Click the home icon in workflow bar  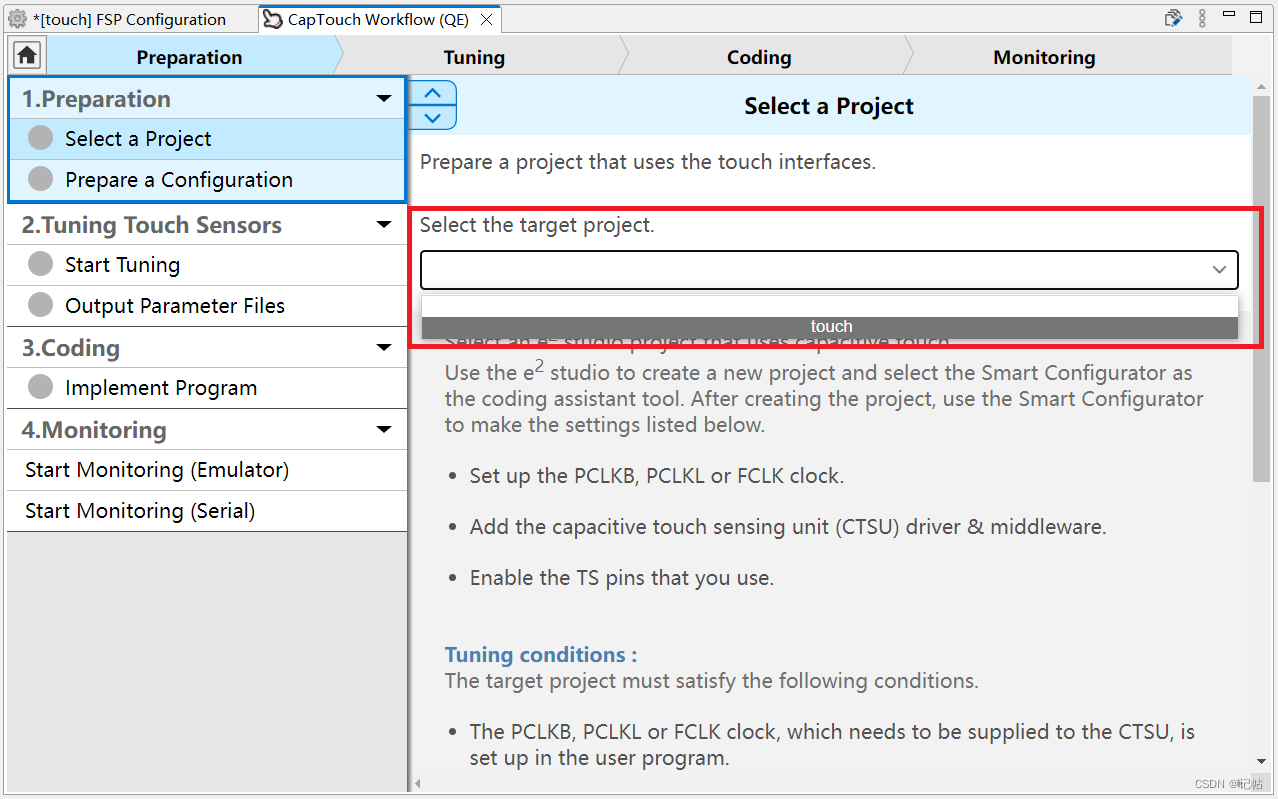pyautogui.click(x=26, y=56)
